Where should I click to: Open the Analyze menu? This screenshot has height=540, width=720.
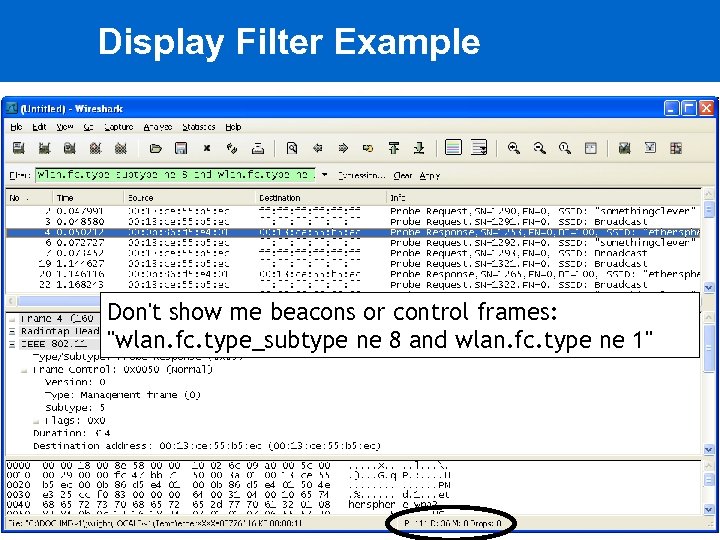(x=158, y=127)
